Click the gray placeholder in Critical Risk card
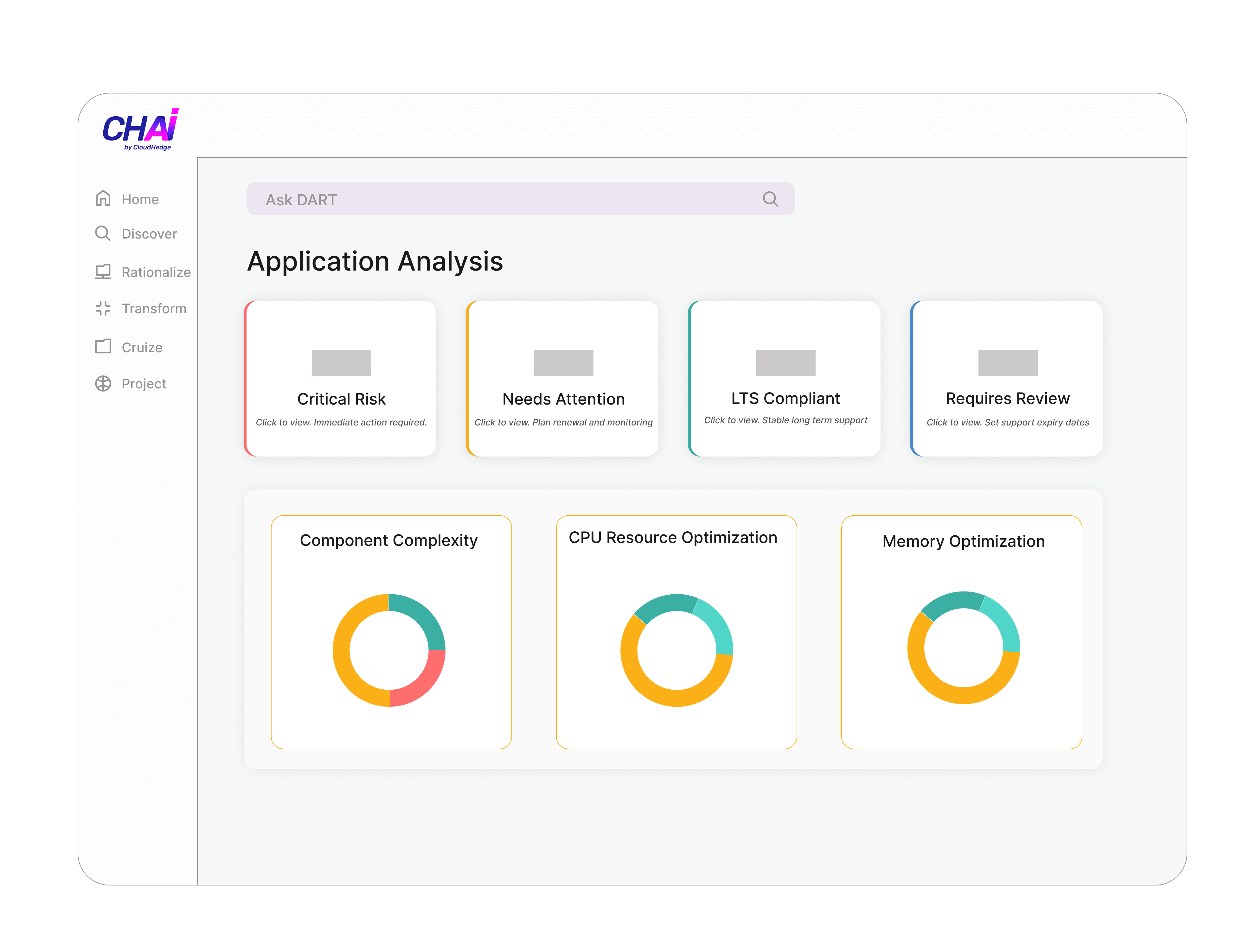1256x952 pixels. [341, 363]
